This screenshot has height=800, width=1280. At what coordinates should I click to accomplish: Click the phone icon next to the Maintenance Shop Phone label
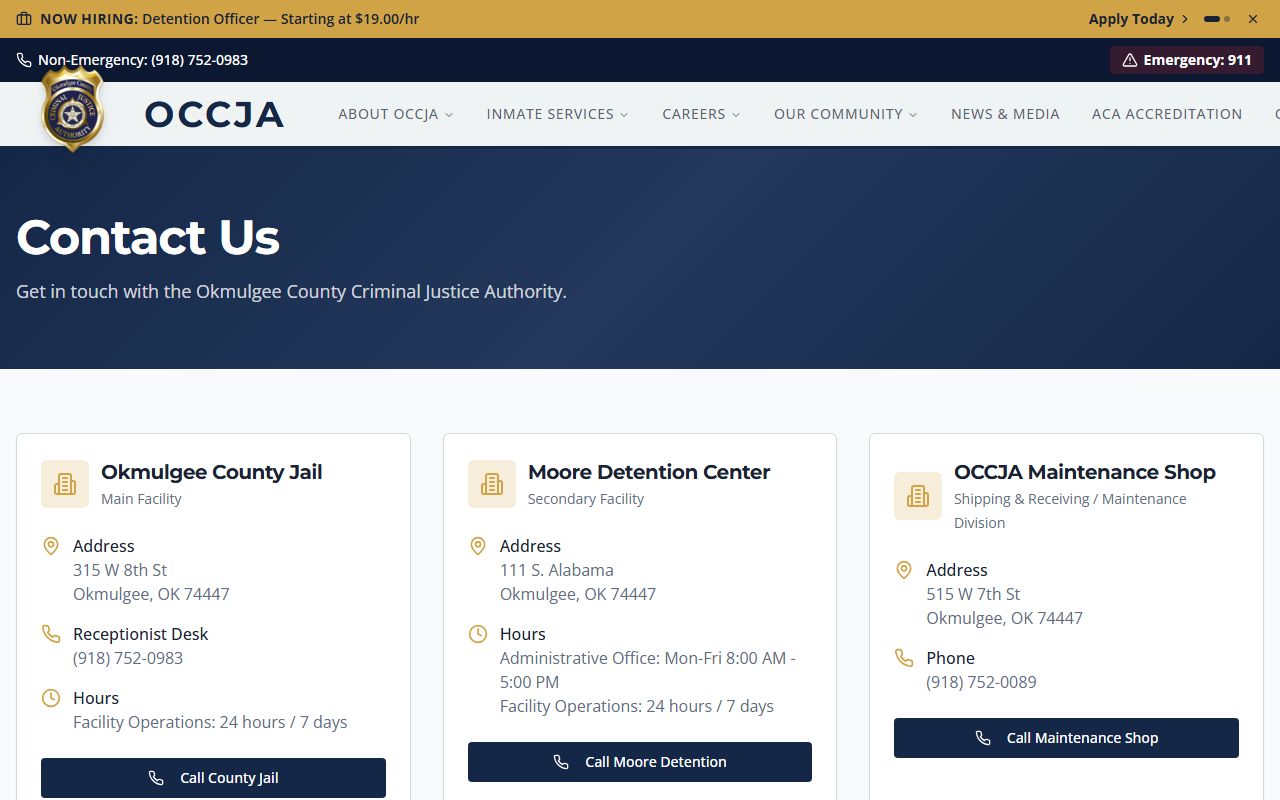point(904,658)
